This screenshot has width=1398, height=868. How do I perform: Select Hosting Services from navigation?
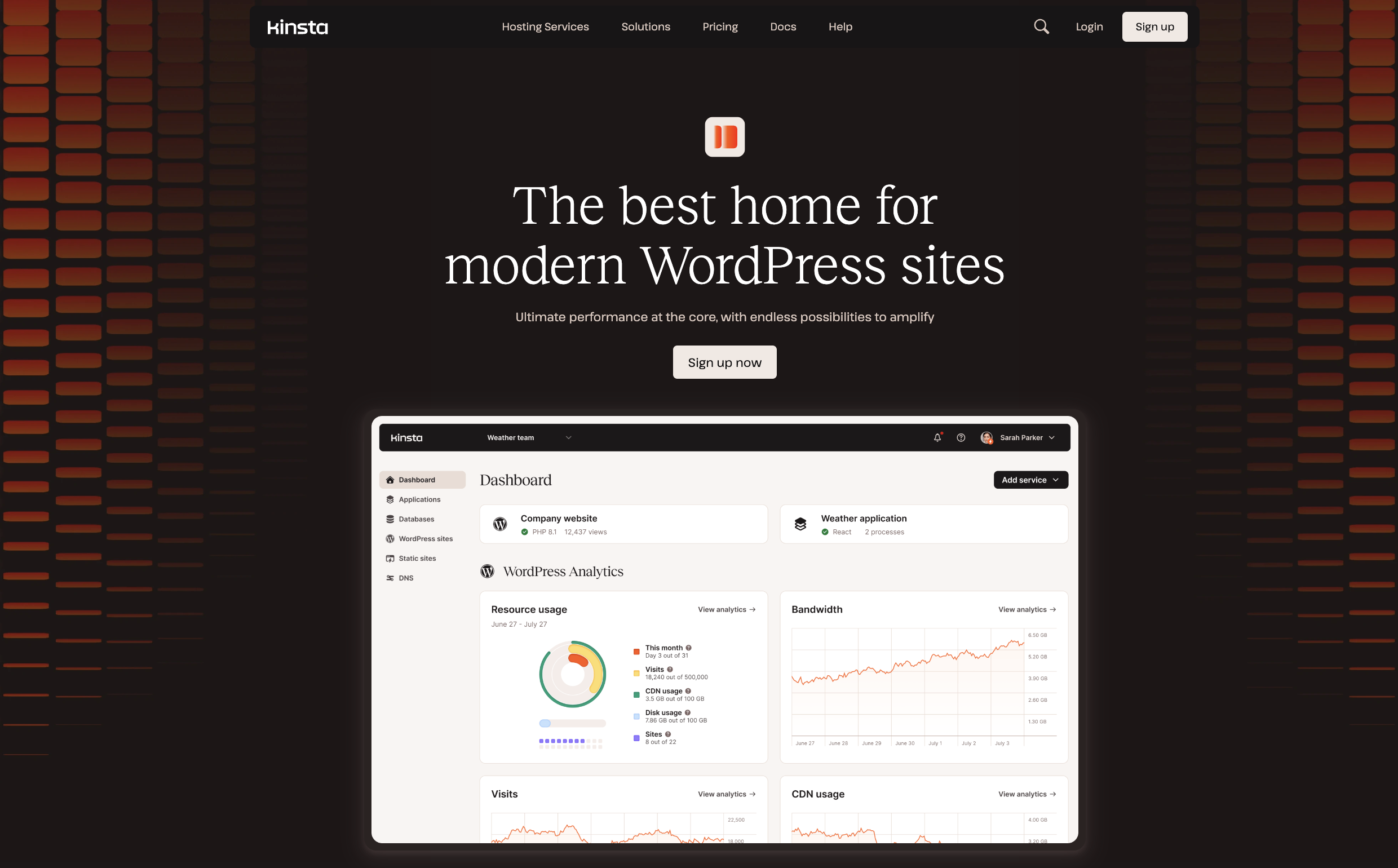(545, 27)
